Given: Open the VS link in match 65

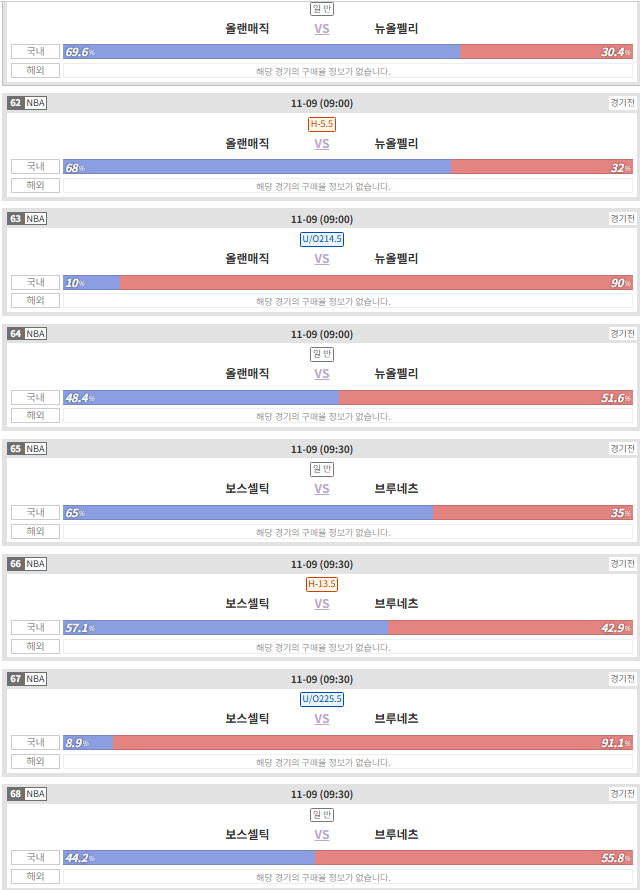Looking at the screenshot, I should [322, 489].
